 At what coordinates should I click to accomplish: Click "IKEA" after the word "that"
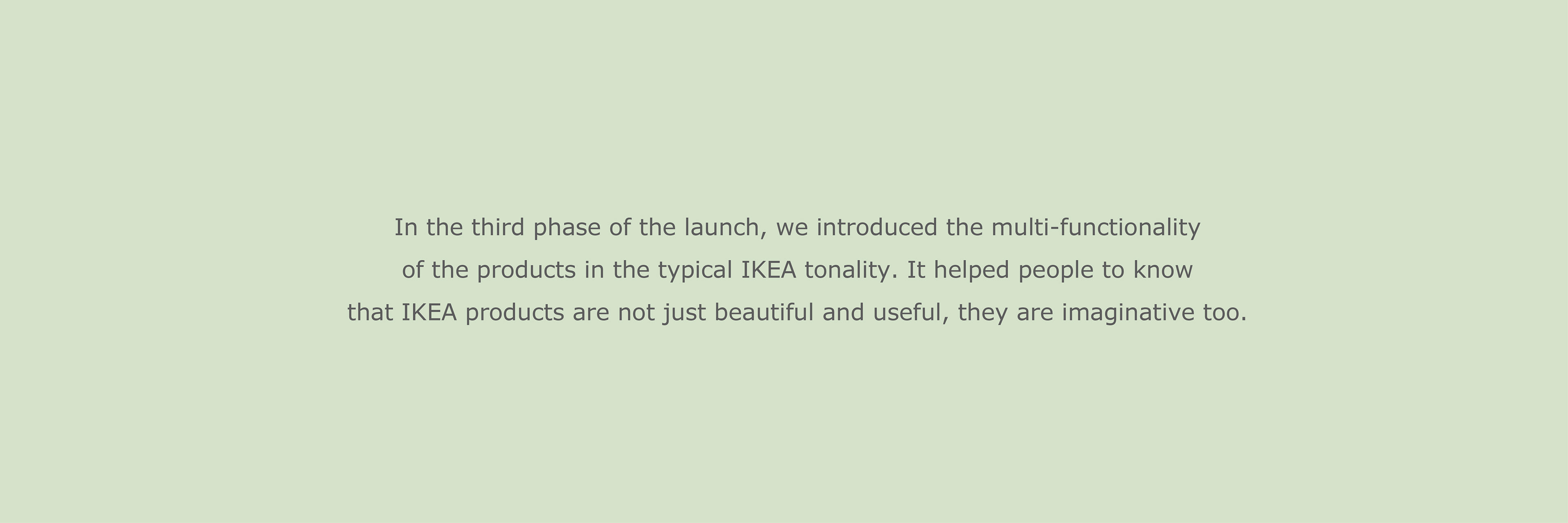pyautogui.click(x=429, y=312)
